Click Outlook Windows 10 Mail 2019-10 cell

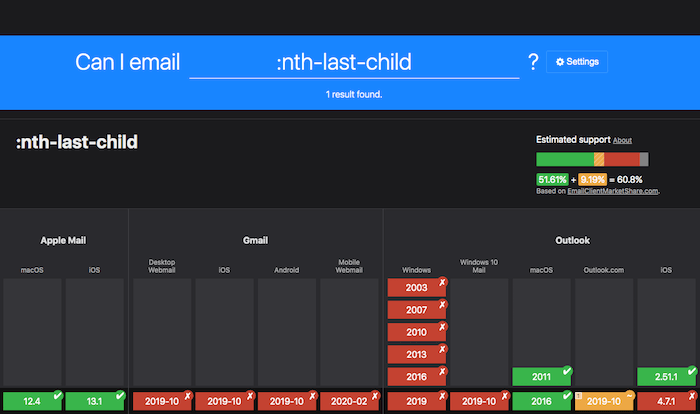tap(479, 401)
